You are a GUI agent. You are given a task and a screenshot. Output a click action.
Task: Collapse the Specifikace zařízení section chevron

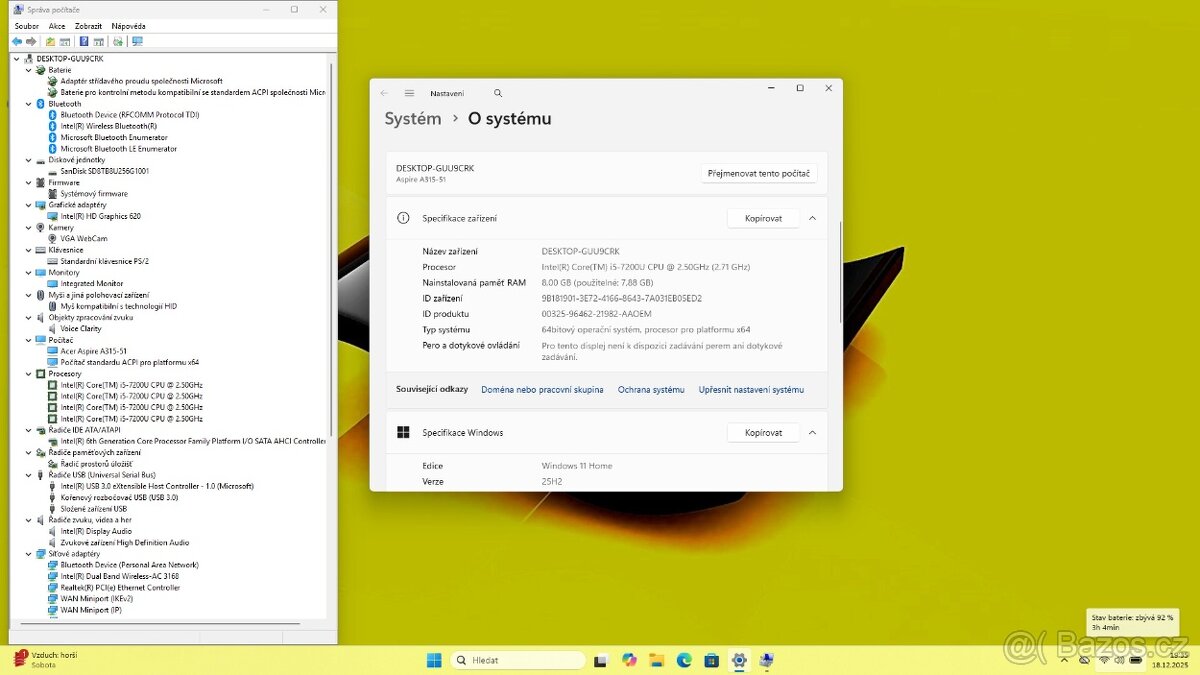(811, 218)
